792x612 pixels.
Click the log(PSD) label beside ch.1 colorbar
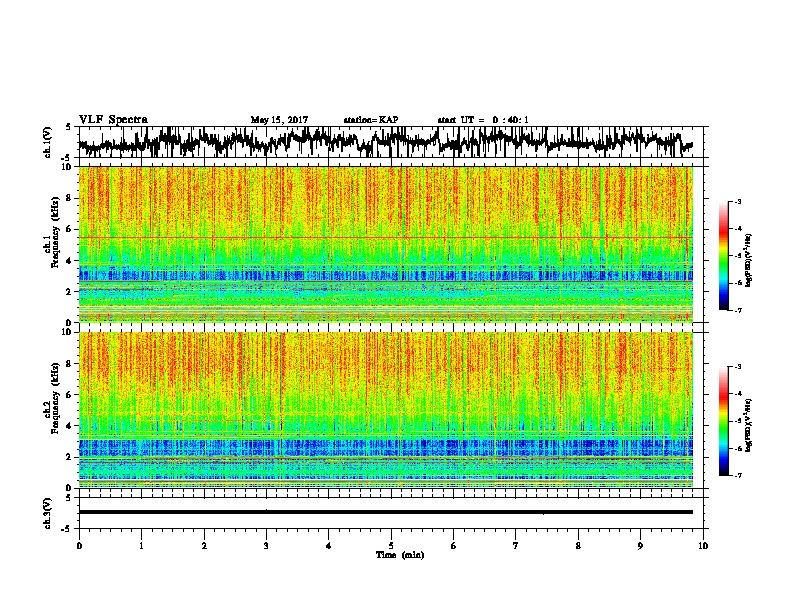point(748,261)
